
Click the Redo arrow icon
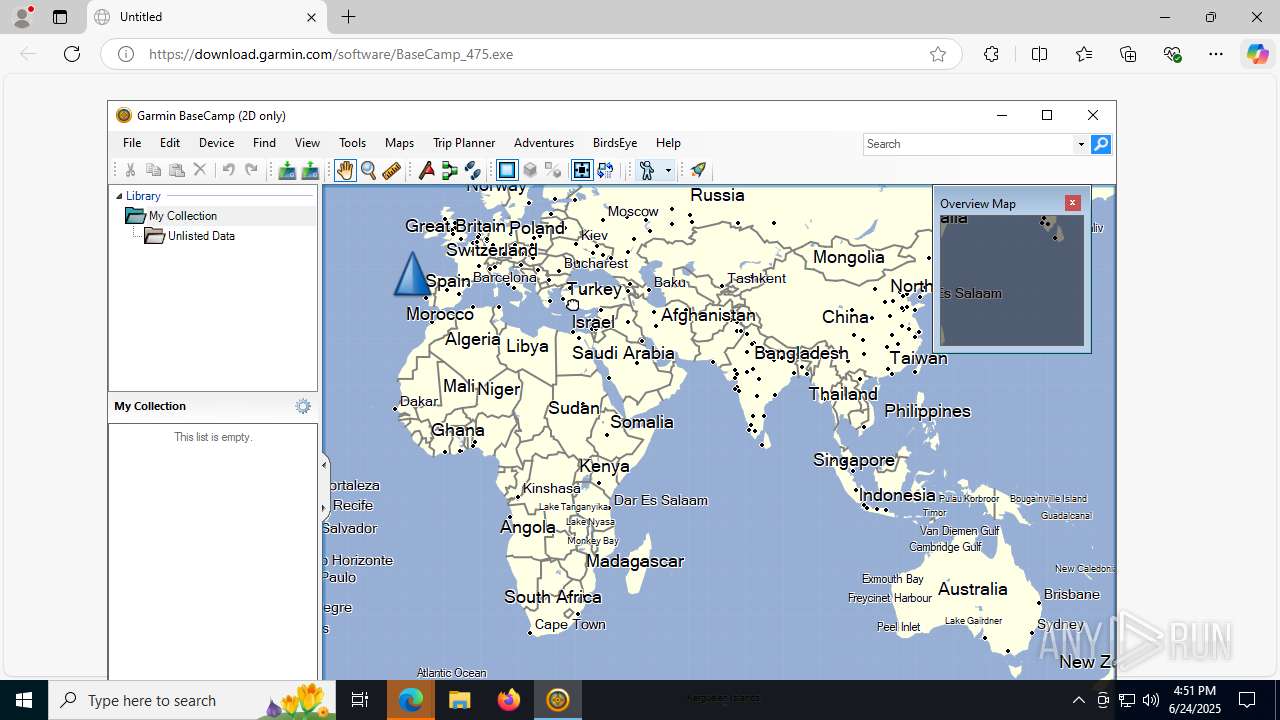tap(251, 170)
